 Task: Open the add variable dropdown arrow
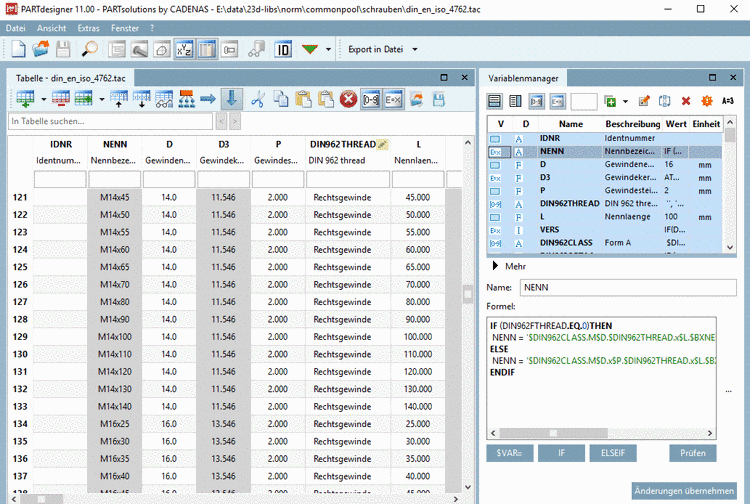pyautogui.click(x=625, y=101)
